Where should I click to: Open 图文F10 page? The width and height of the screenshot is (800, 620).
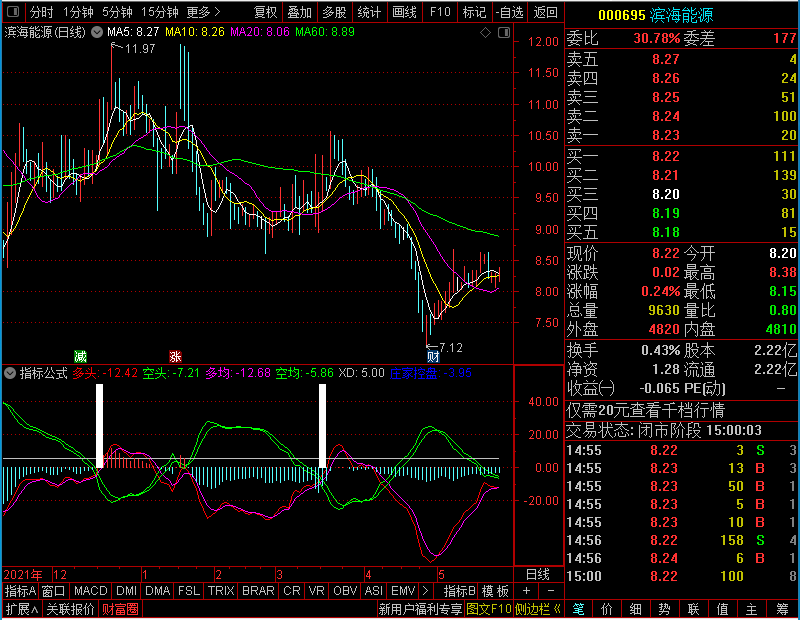coord(489,609)
